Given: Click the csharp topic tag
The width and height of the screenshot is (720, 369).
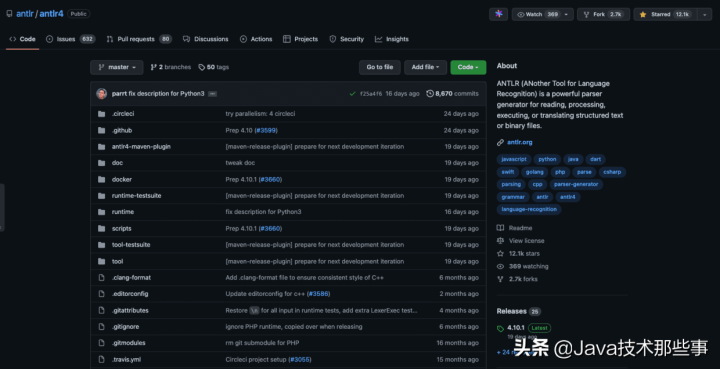Looking at the screenshot, I should [612, 172].
